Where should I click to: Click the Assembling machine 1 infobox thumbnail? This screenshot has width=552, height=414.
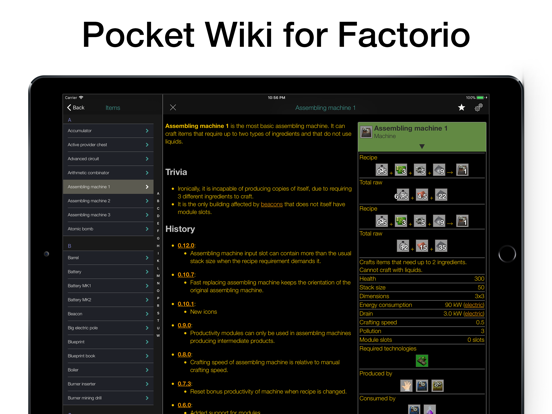366,132
